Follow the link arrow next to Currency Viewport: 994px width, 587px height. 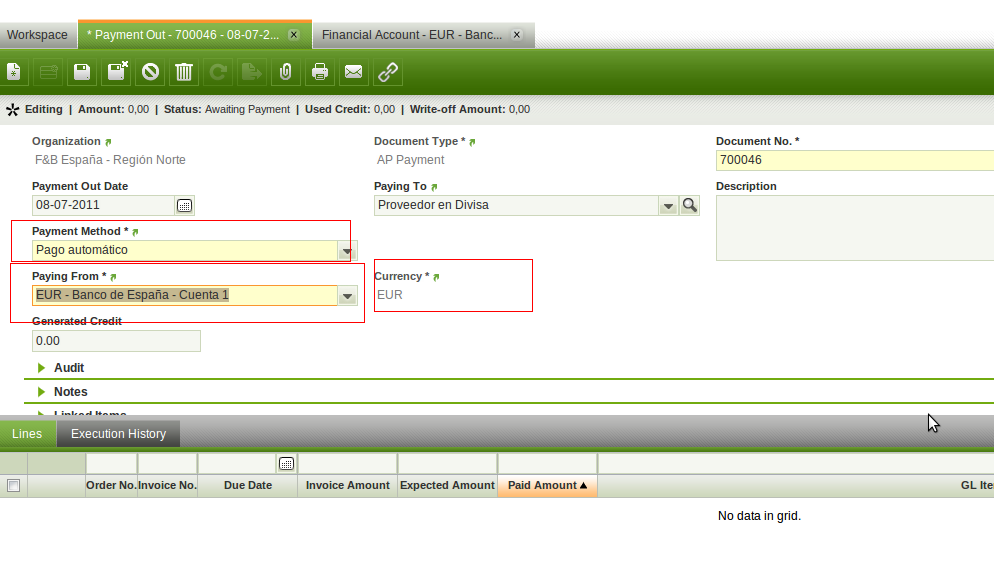[436, 277]
